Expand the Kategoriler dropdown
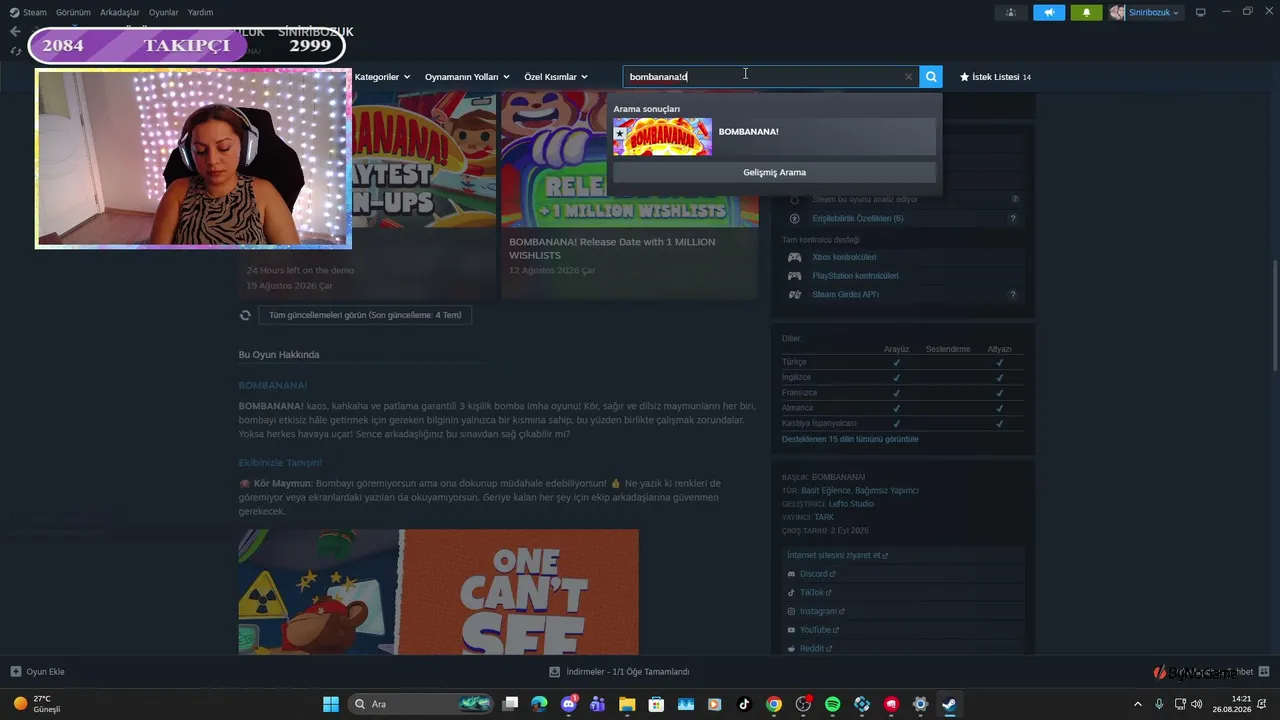The width and height of the screenshot is (1280, 720). point(382,77)
